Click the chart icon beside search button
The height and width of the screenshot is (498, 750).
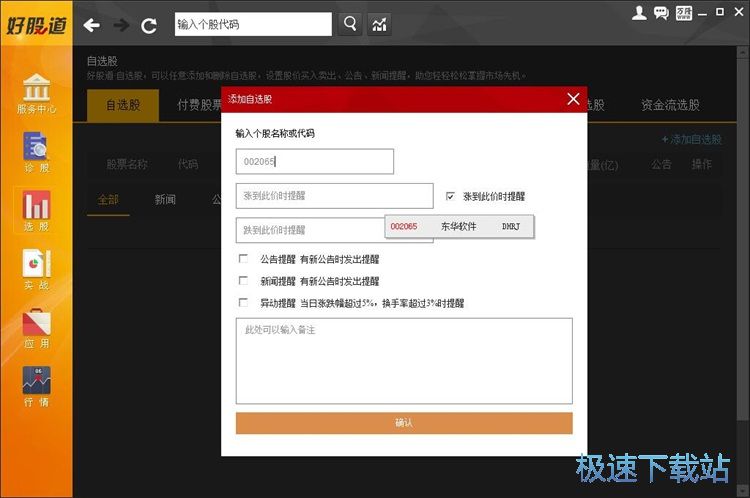(x=380, y=24)
